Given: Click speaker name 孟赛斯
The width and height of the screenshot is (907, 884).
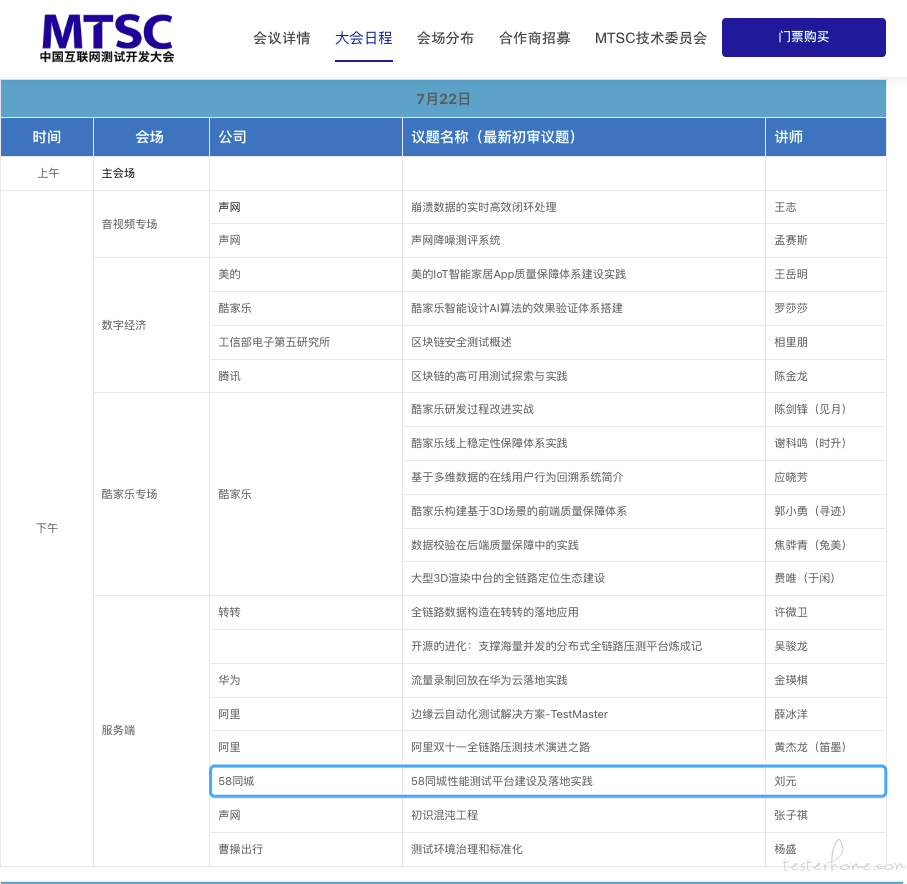Looking at the screenshot, I should tap(791, 240).
